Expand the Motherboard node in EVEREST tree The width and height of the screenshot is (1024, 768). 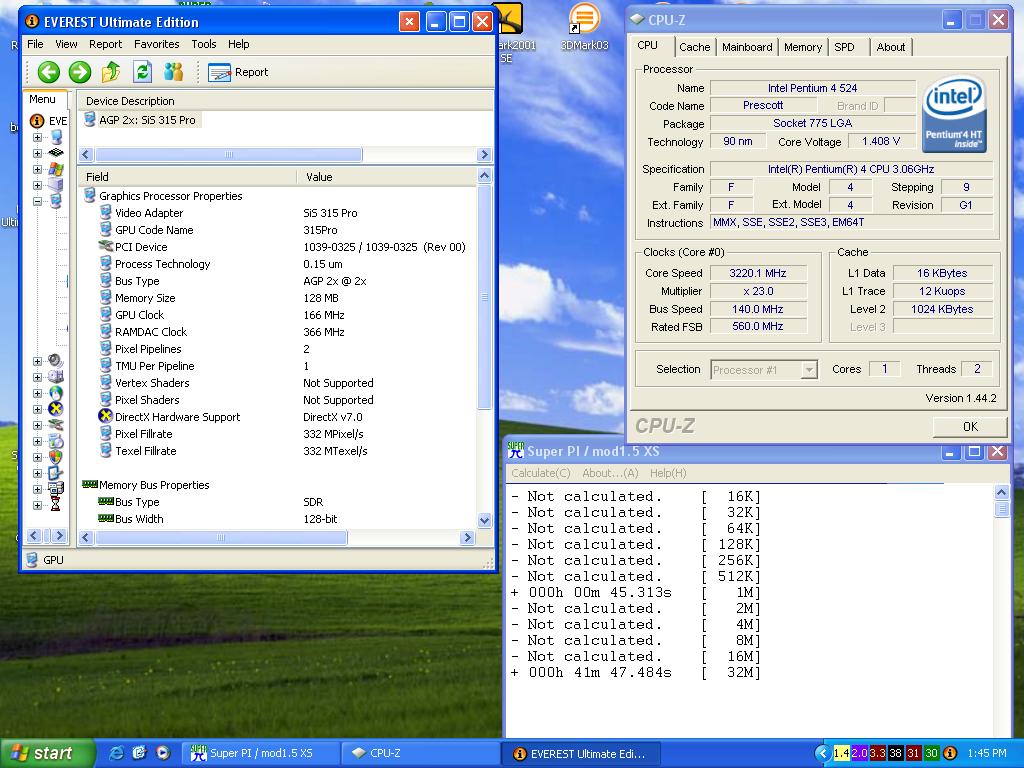coord(37,153)
